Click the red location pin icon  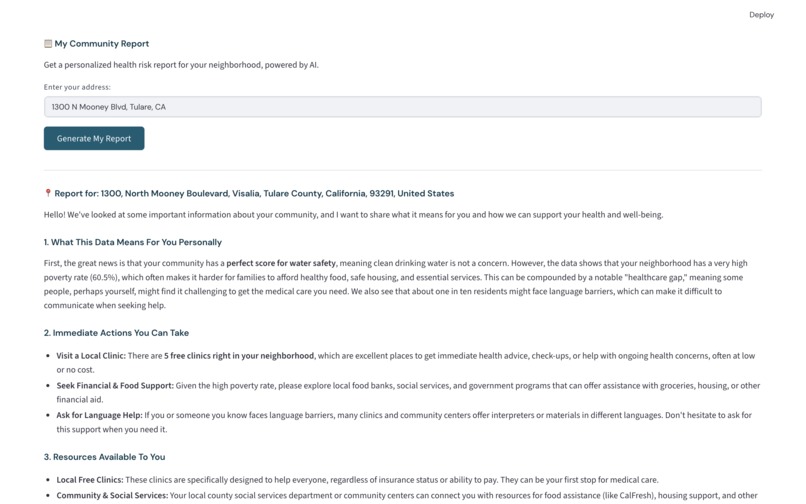click(x=48, y=193)
